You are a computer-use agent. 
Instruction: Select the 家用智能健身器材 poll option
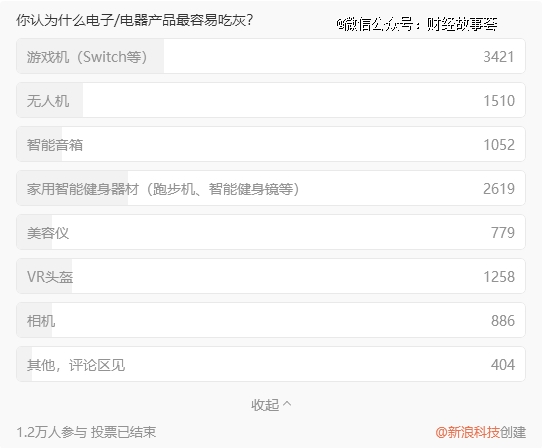click(x=271, y=188)
